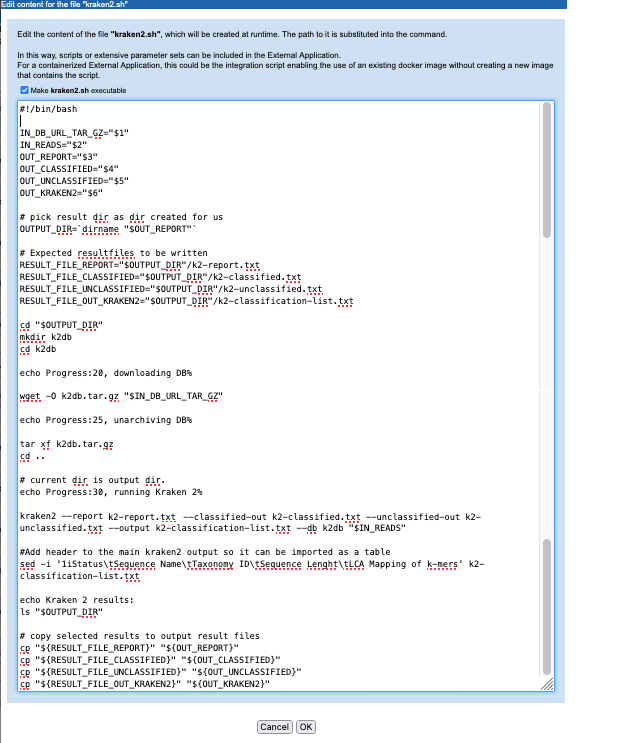The image size is (639, 743).
Task: Click the comment '# pick result dir as dir created for us'
Action: (121, 217)
